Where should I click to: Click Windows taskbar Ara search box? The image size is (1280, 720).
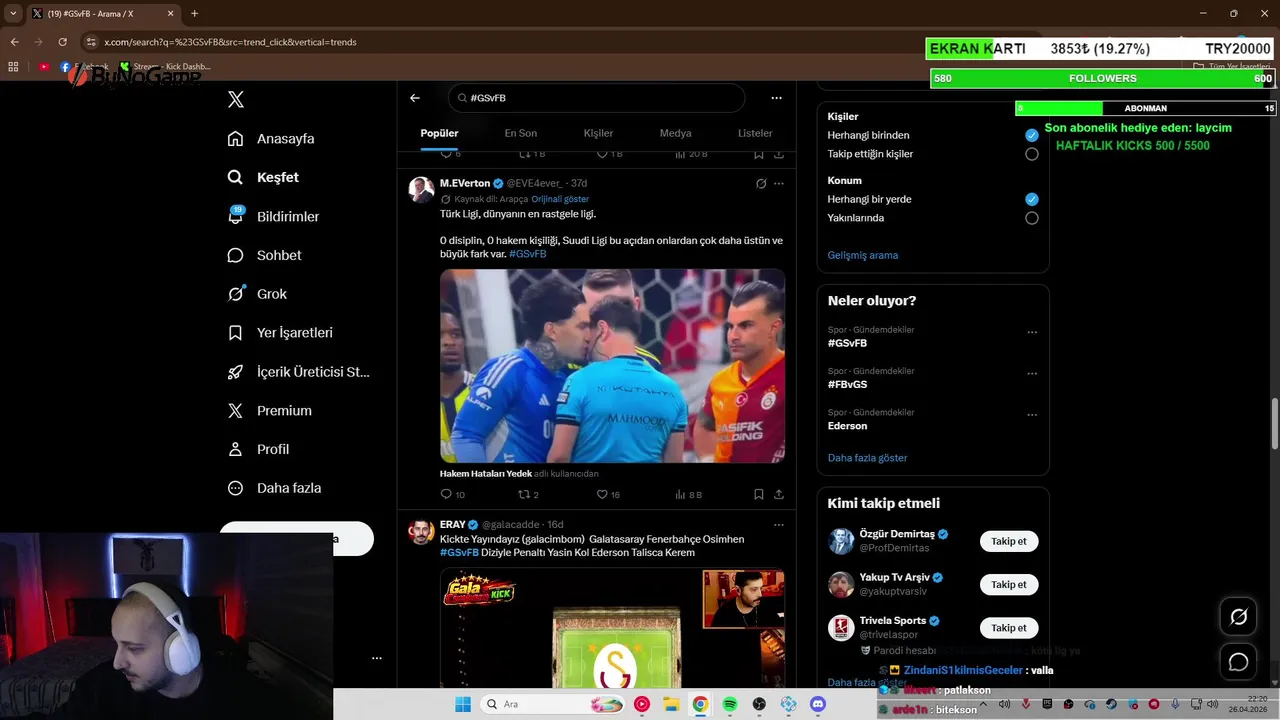coord(554,704)
